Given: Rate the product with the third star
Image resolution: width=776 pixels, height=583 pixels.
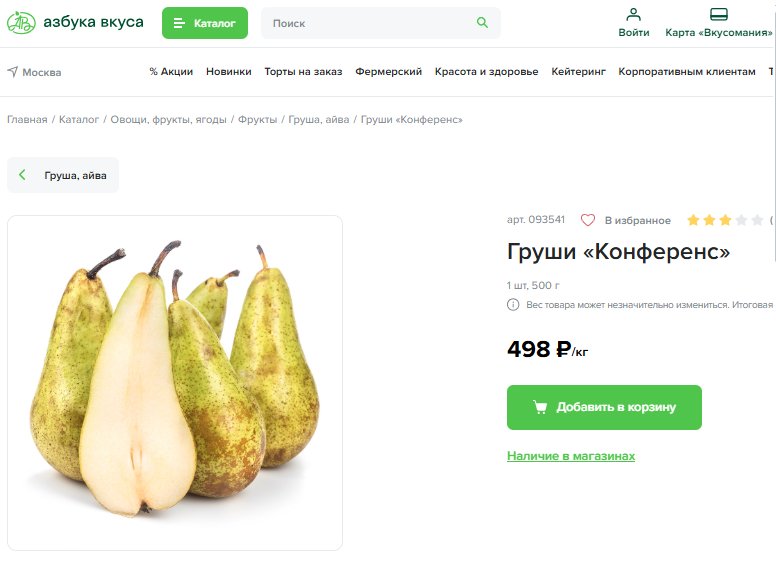Looking at the screenshot, I should (x=725, y=220).
